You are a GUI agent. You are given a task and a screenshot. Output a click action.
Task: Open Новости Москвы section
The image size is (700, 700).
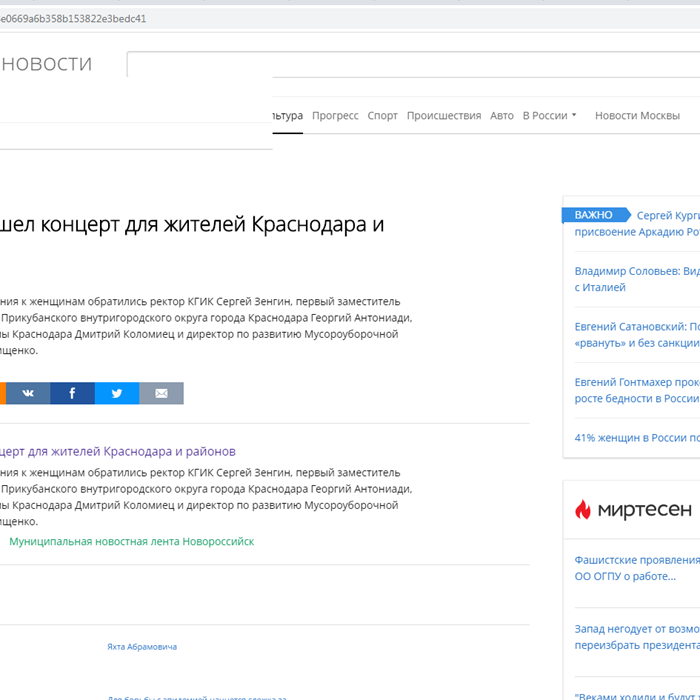637,116
